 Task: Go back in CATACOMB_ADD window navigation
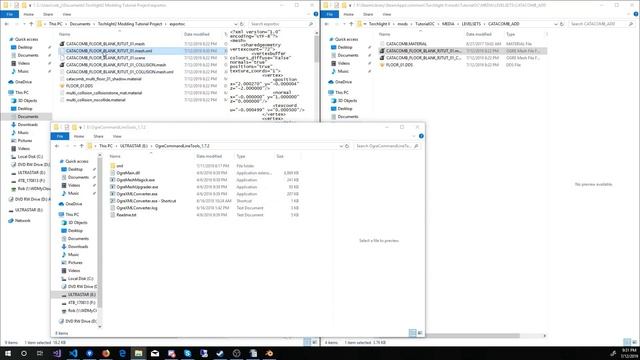pos(326,24)
